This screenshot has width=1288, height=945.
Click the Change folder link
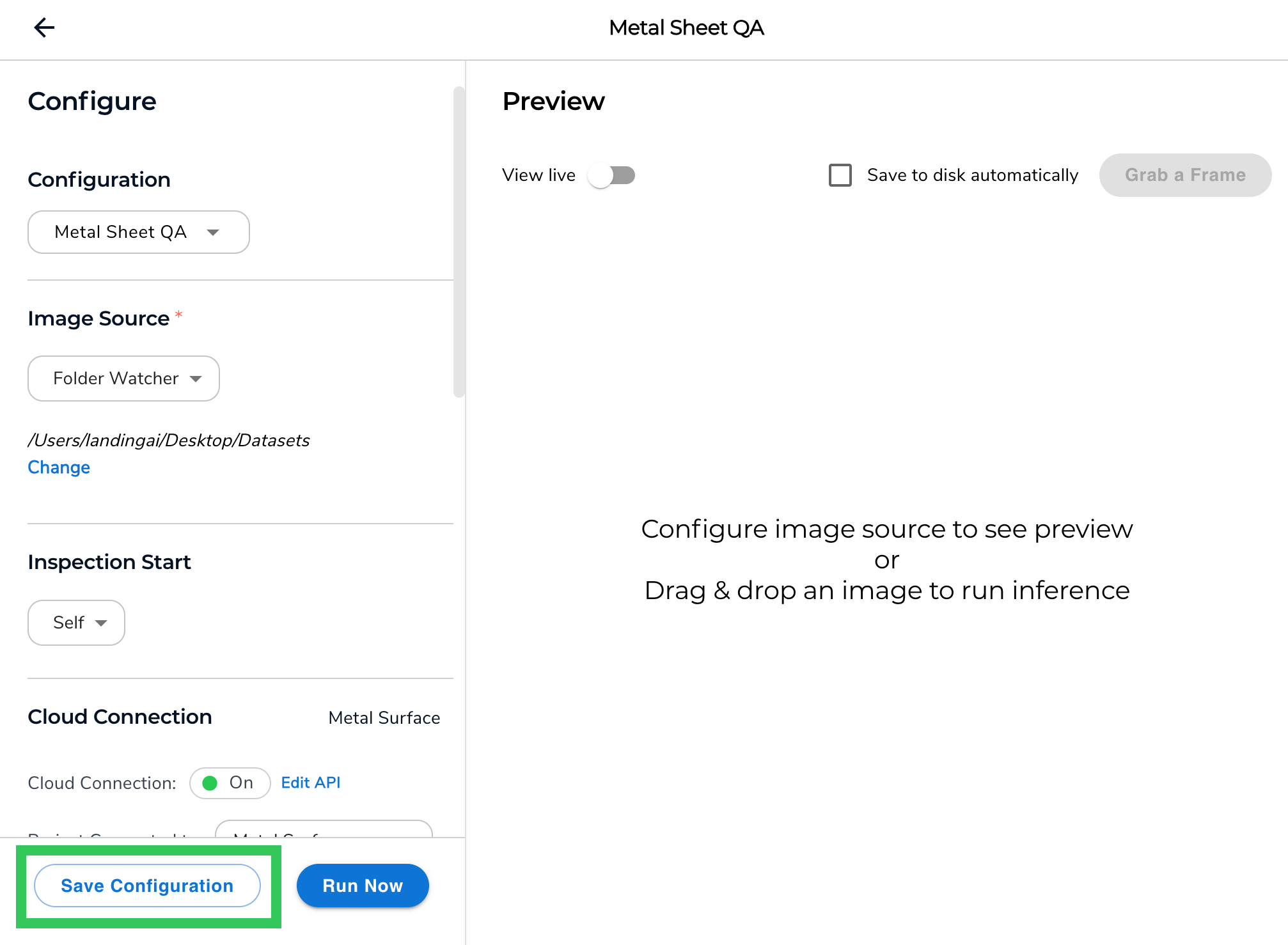pos(59,467)
